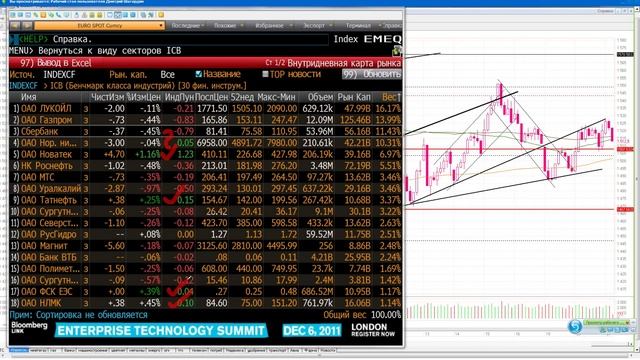Click the phone icon in top toolbar
The image size is (640, 360).
[x=59, y=15]
